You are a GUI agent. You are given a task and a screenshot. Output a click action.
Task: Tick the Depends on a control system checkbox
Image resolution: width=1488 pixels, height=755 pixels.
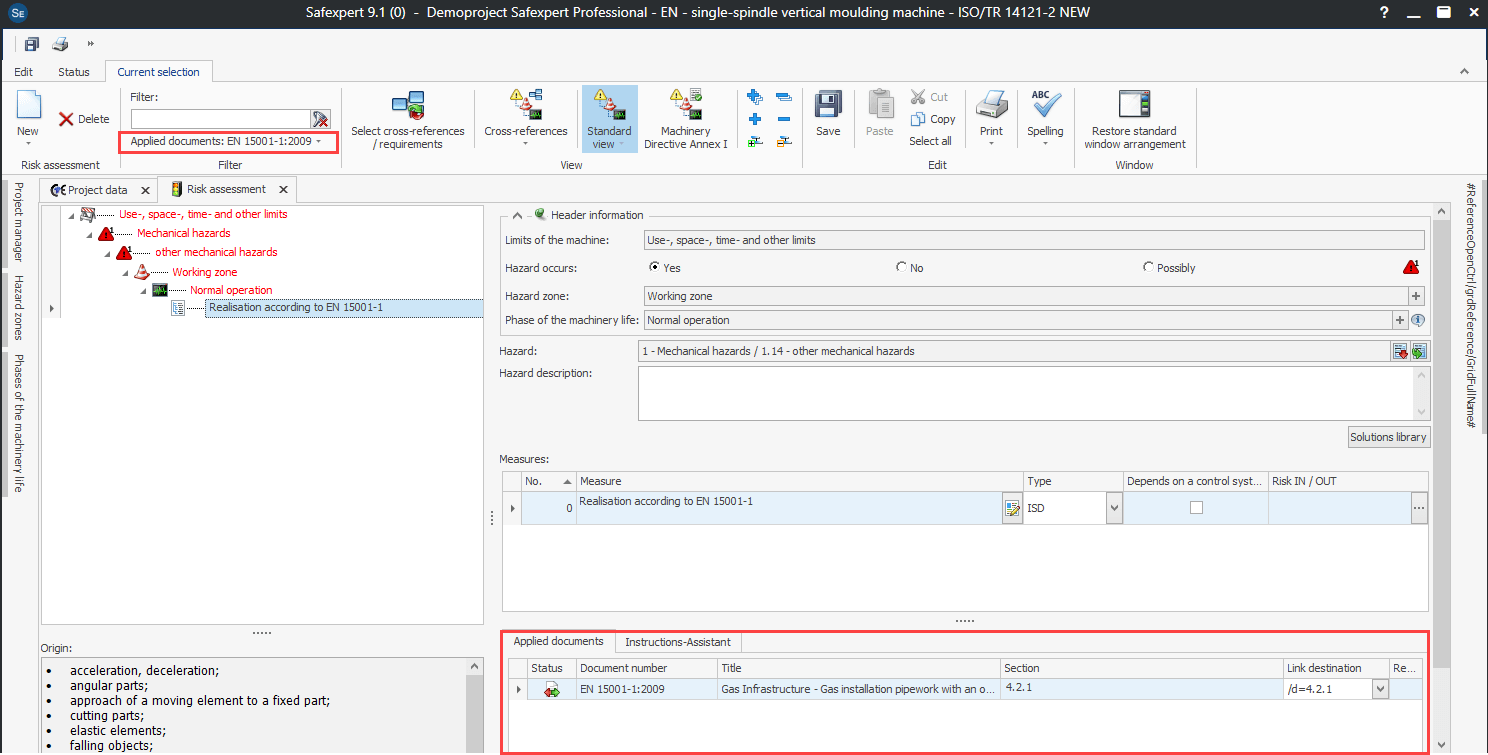click(x=1196, y=508)
